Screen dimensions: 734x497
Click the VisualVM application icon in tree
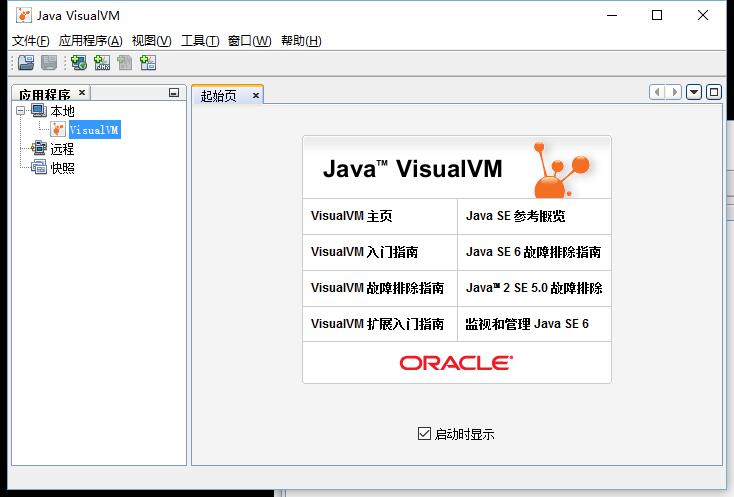click(x=58, y=130)
